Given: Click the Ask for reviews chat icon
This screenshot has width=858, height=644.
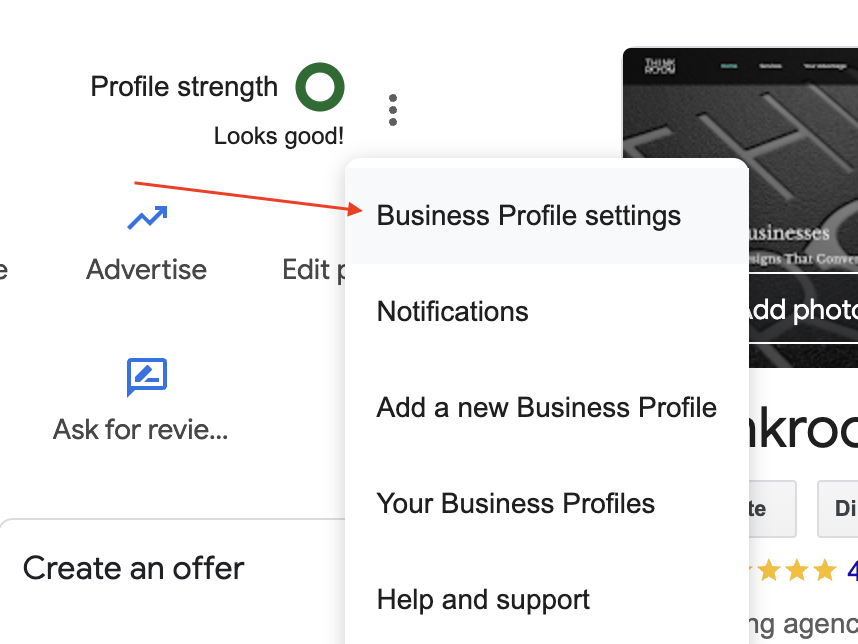Looking at the screenshot, I should point(147,377).
